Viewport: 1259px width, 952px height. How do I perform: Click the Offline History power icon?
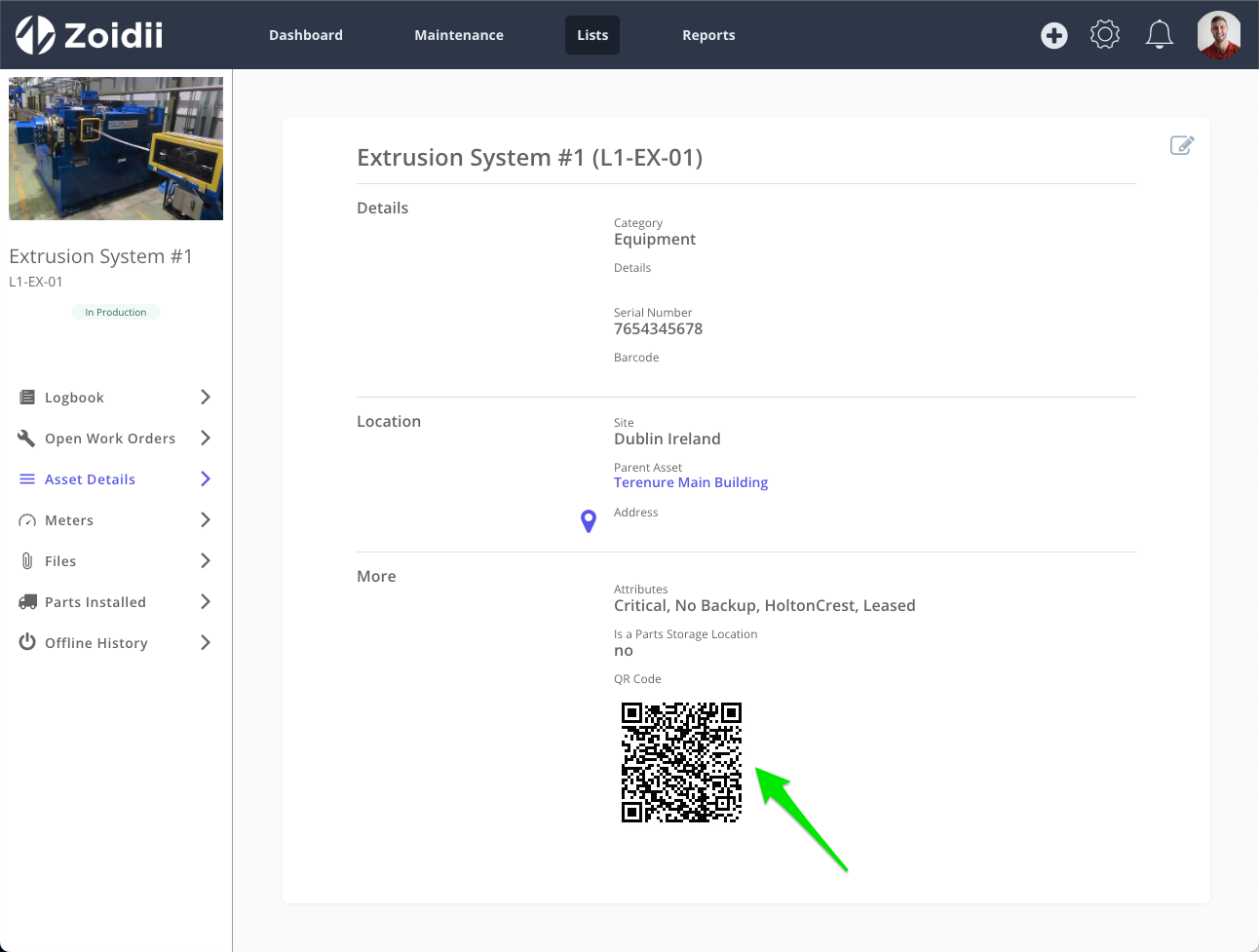pyautogui.click(x=26, y=642)
